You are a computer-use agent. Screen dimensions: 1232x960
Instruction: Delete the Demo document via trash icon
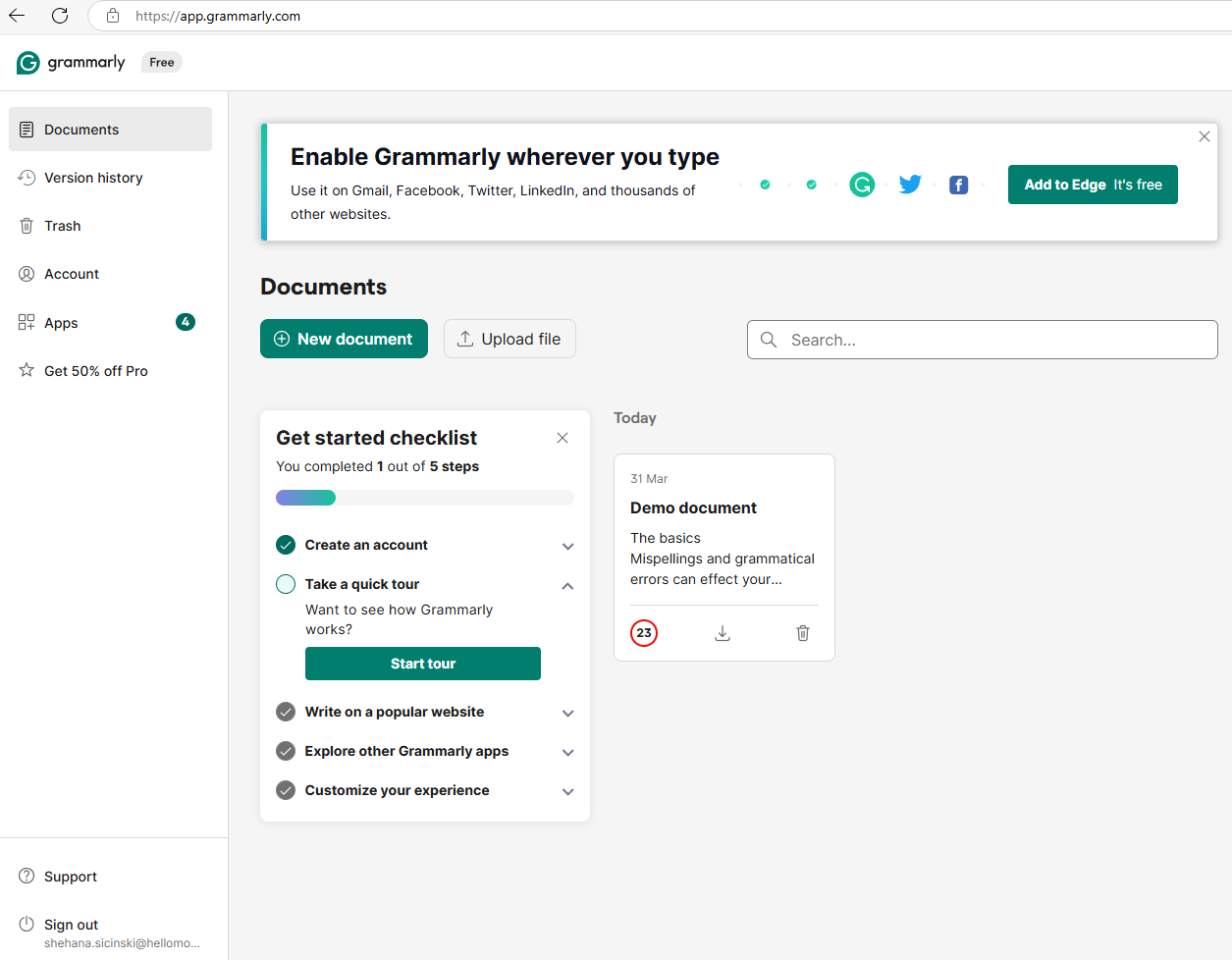803,633
